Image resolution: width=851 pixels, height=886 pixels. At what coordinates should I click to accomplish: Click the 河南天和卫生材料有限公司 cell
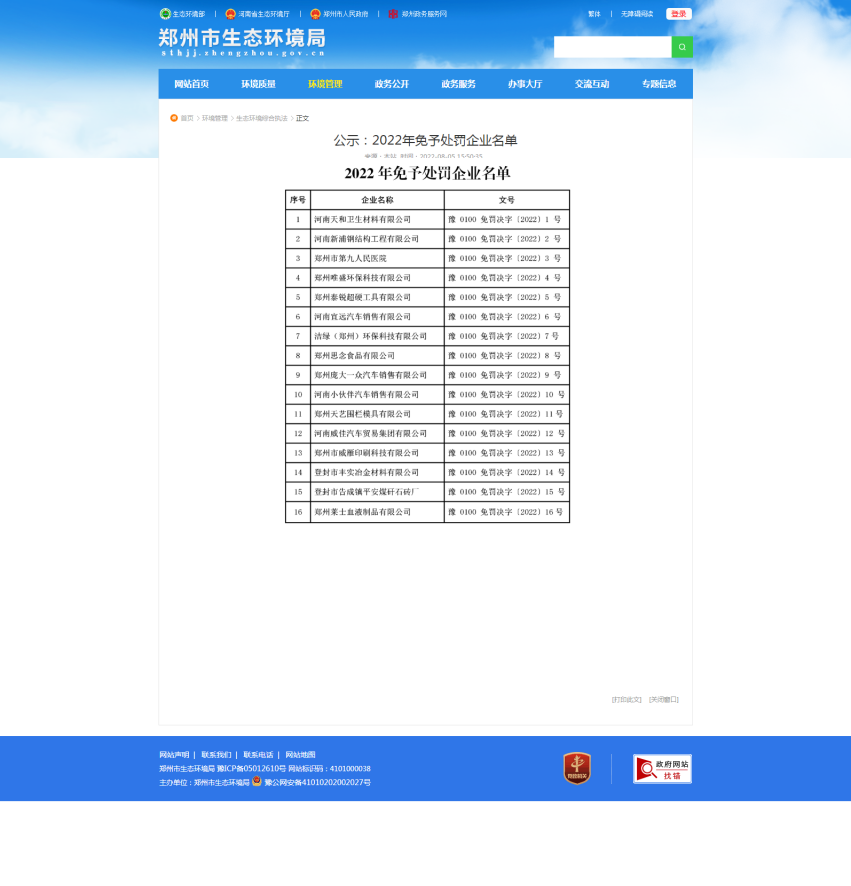[377, 219]
